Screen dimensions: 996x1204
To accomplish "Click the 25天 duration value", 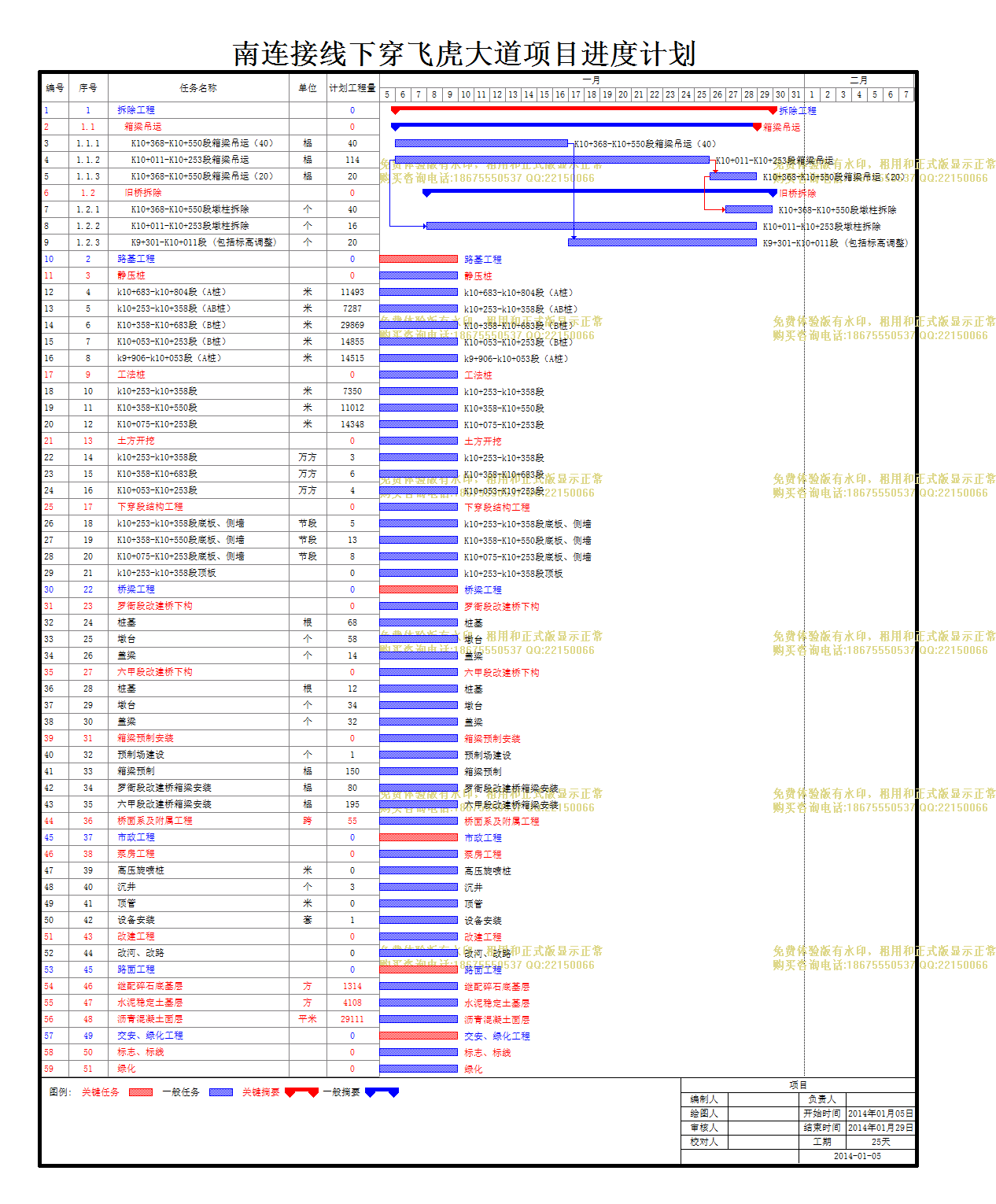I will pos(880,1142).
